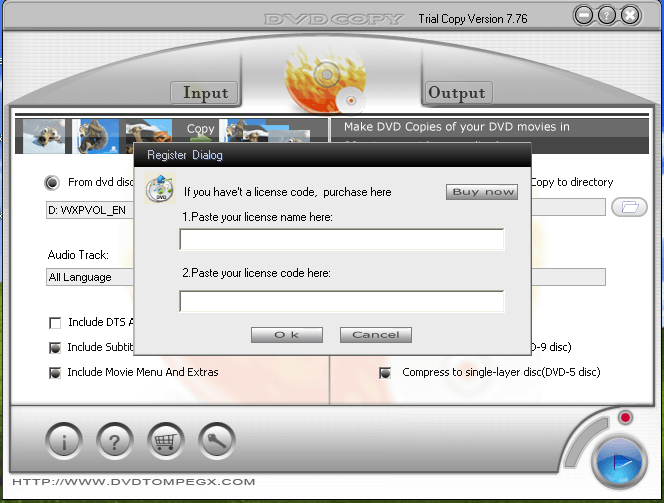This screenshot has height=503, width=664.
Task: Focus the license code input field
Action: point(342,301)
